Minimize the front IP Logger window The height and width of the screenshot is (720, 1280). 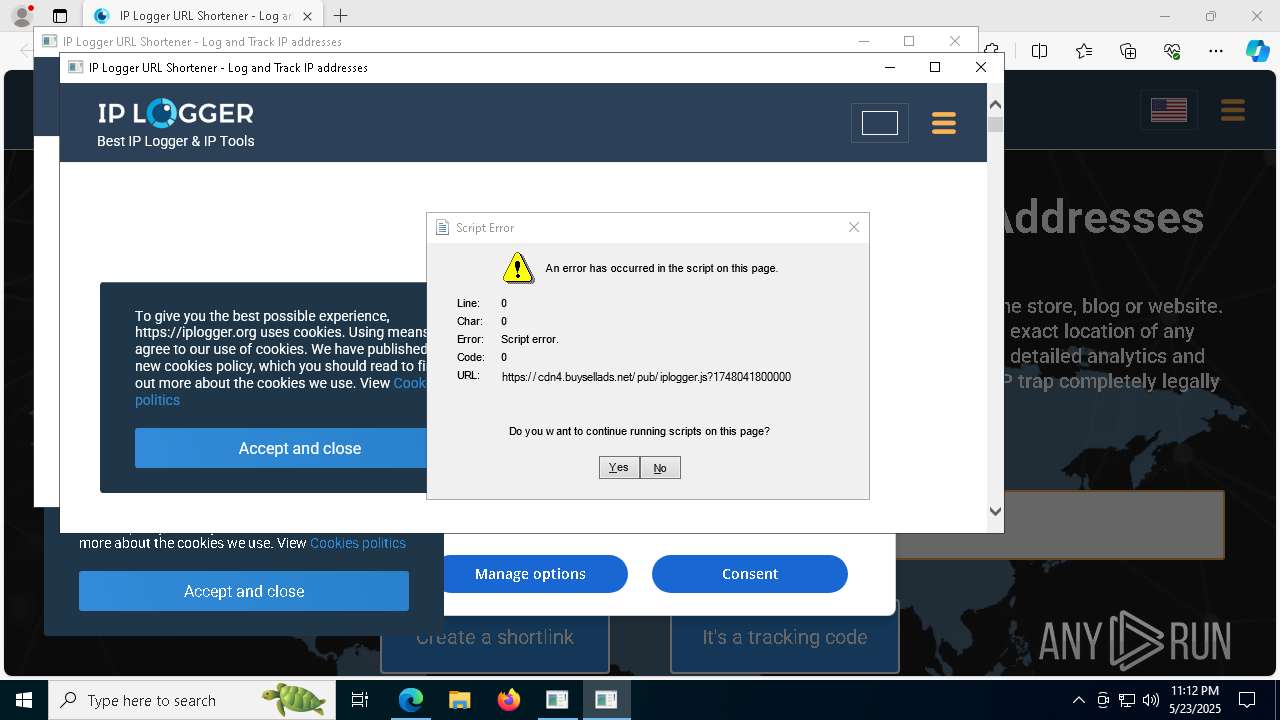tap(890, 67)
